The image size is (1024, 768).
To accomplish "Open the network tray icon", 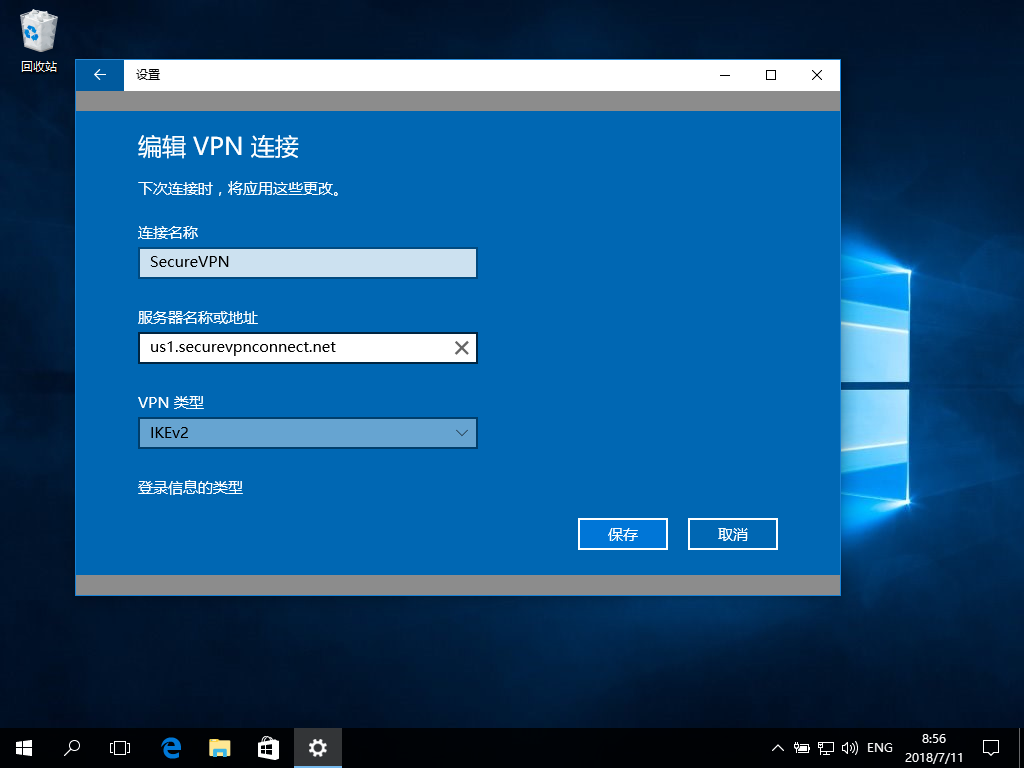I will (825, 748).
